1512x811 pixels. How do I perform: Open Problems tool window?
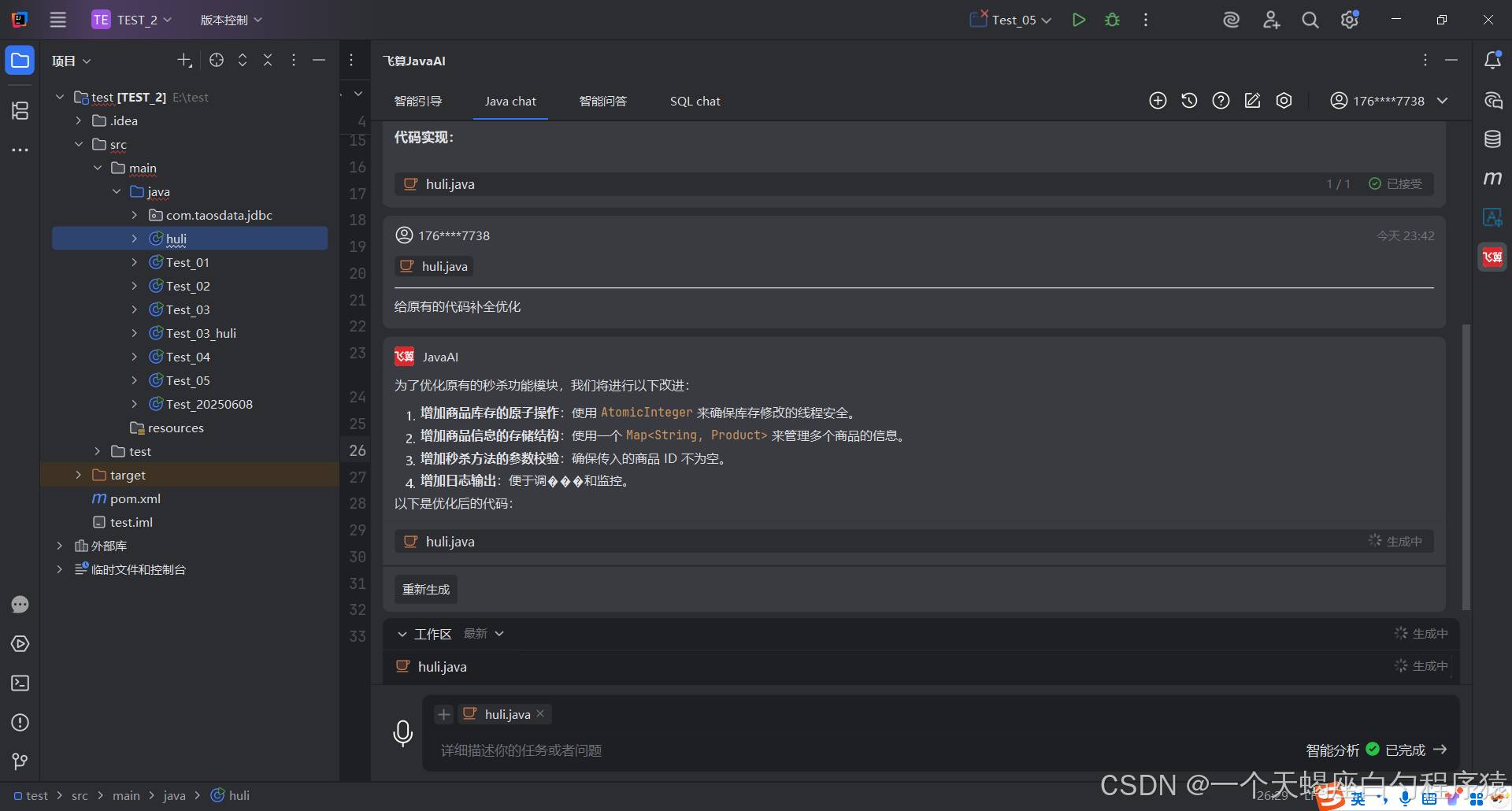pyautogui.click(x=20, y=723)
